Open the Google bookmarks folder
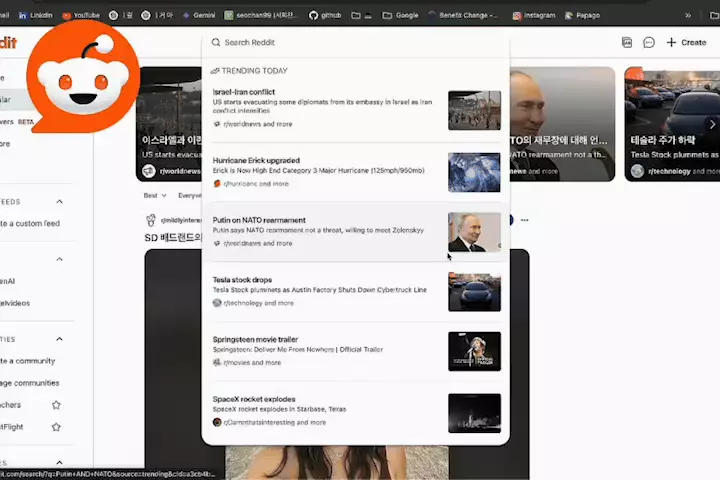Viewport: 720px width, 480px height. [x=400, y=15]
